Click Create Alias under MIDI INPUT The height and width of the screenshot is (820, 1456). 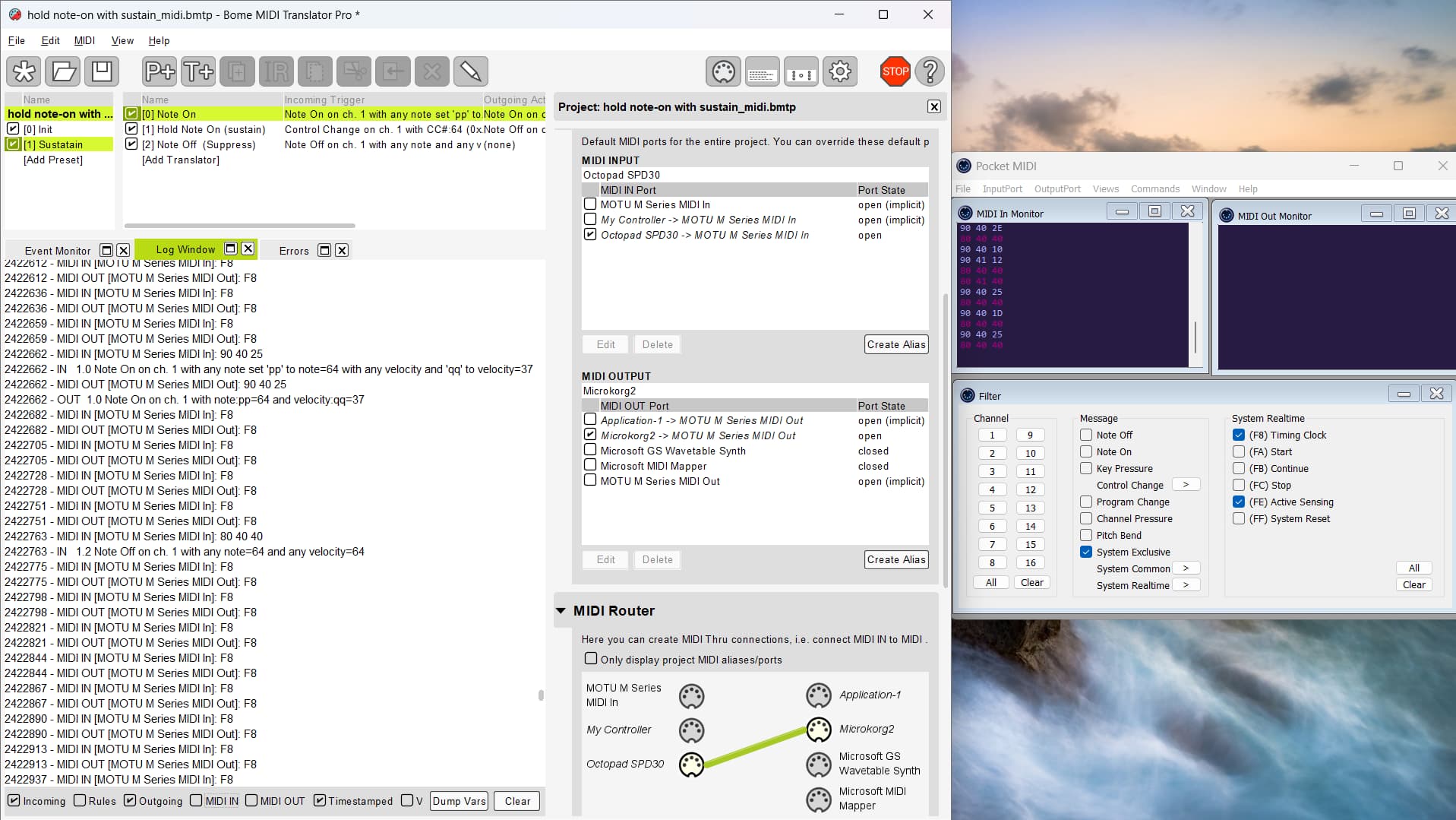[896, 344]
